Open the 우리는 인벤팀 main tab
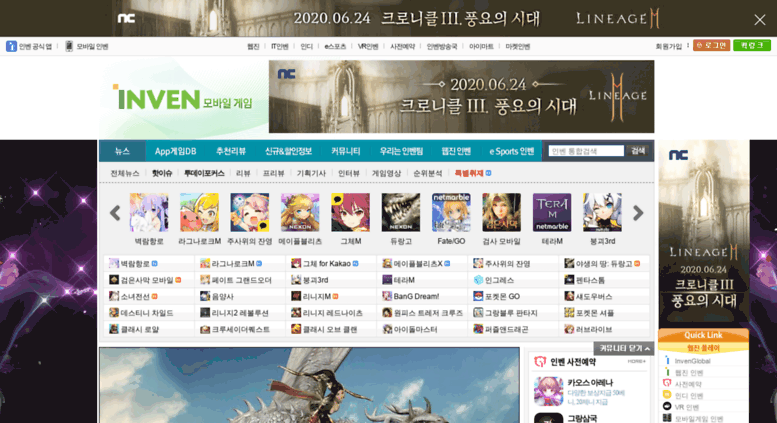 [401, 151]
